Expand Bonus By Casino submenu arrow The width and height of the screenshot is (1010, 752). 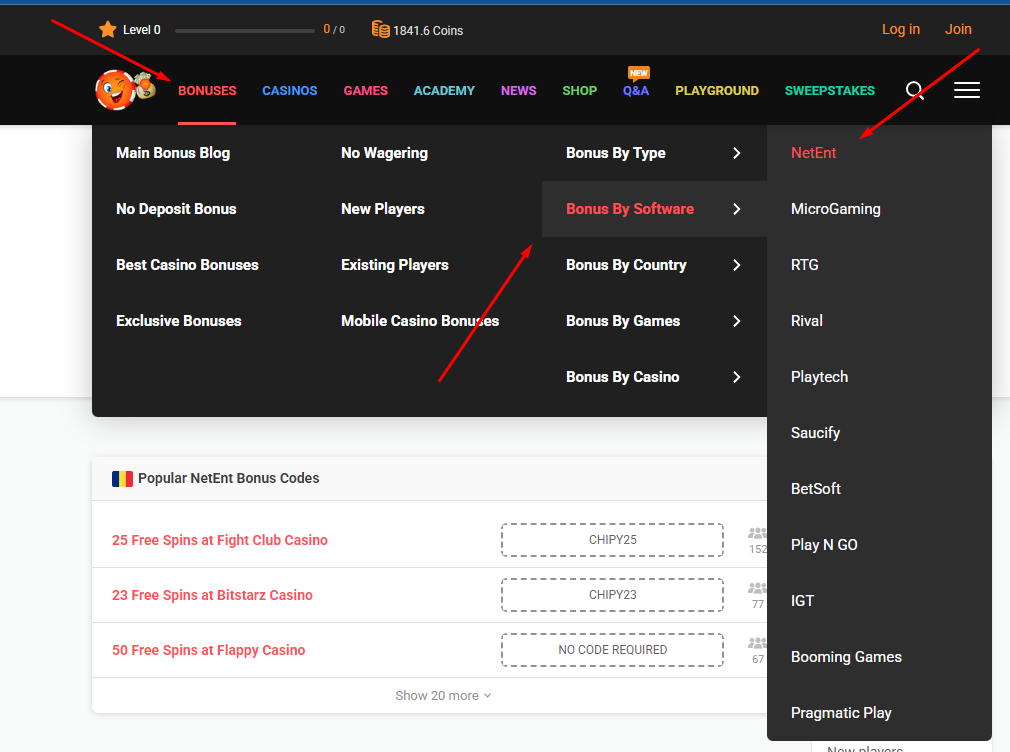coord(737,377)
